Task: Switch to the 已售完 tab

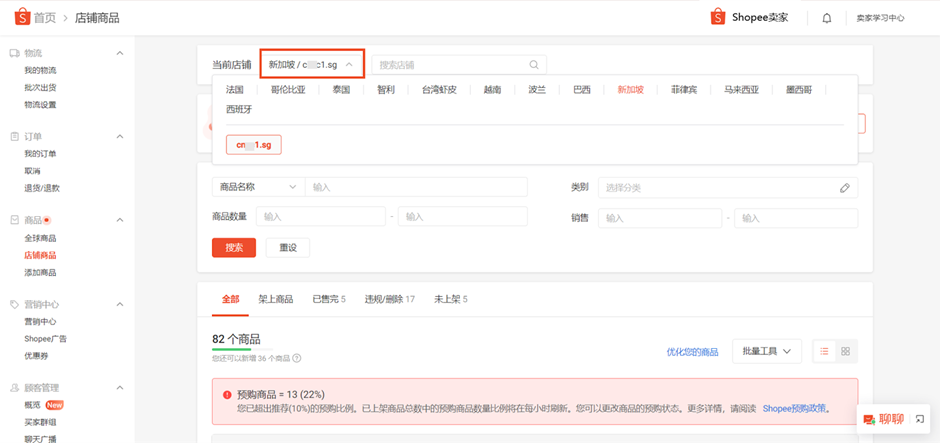Action: 329,299
